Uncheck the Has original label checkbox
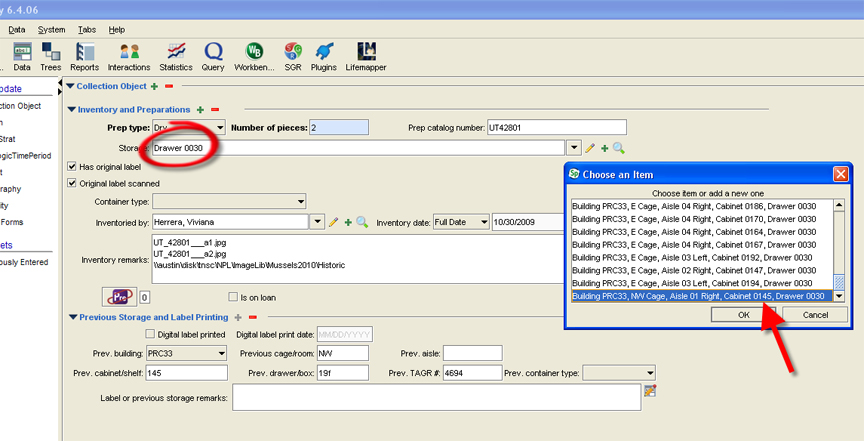The height and width of the screenshot is (441, 864). [x=72, y=166]
